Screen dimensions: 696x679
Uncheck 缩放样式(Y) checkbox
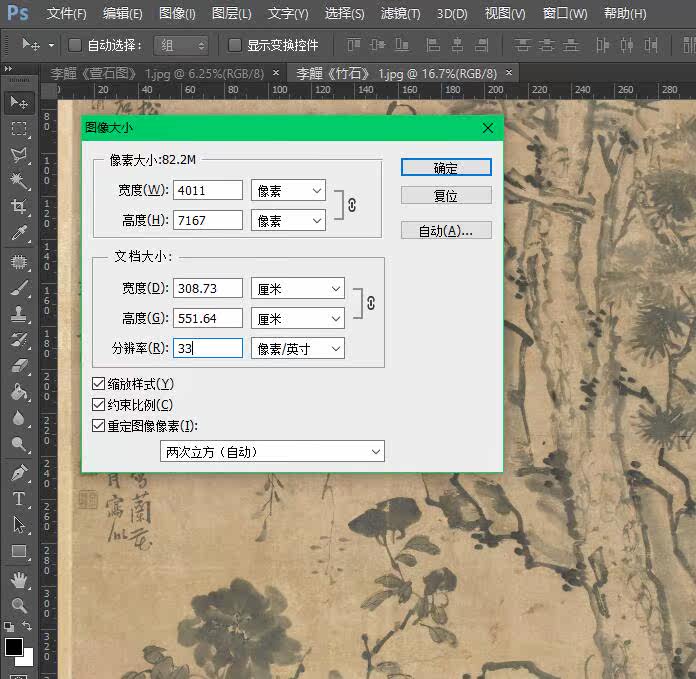coord(98,384)
